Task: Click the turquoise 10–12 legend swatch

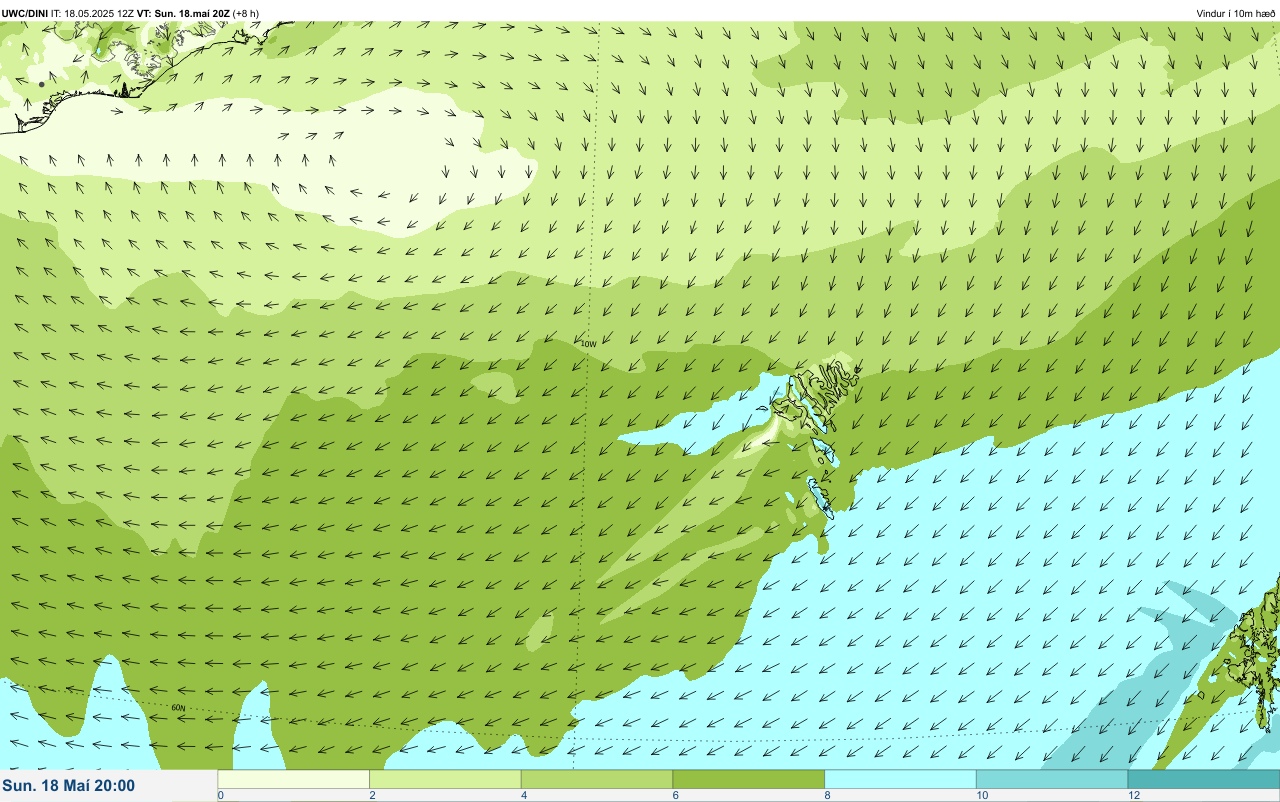Action: (x=1052, y=779)
